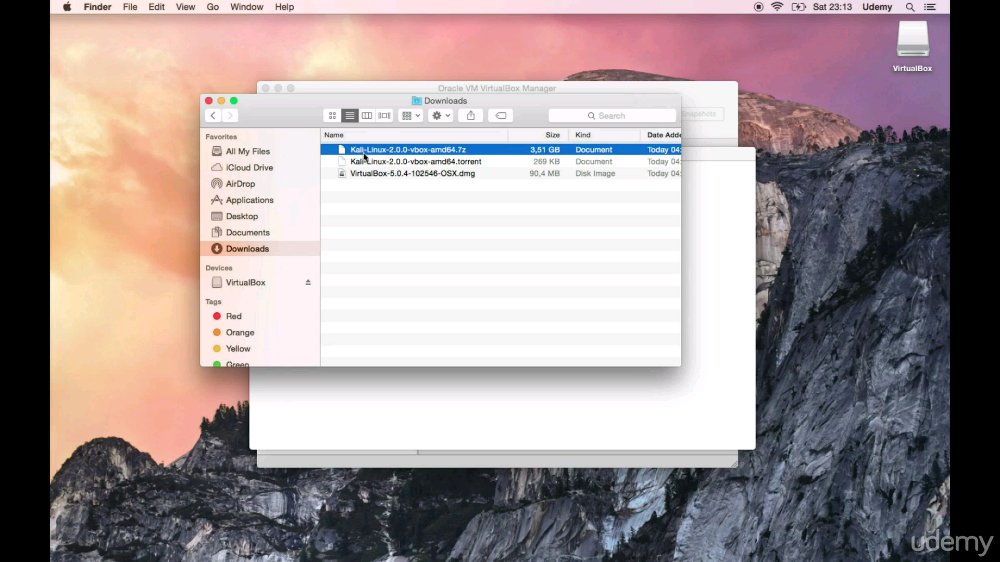Viewport: 1000px width, 562px height.
Task: Eject the VirtualBox device
Action: 308,282
